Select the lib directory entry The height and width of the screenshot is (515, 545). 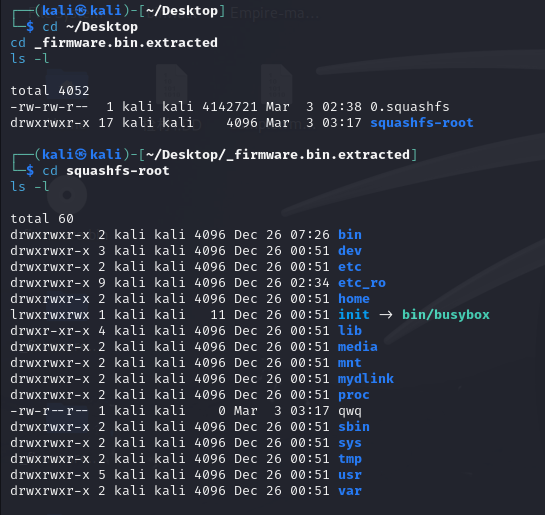pos(350,330)
